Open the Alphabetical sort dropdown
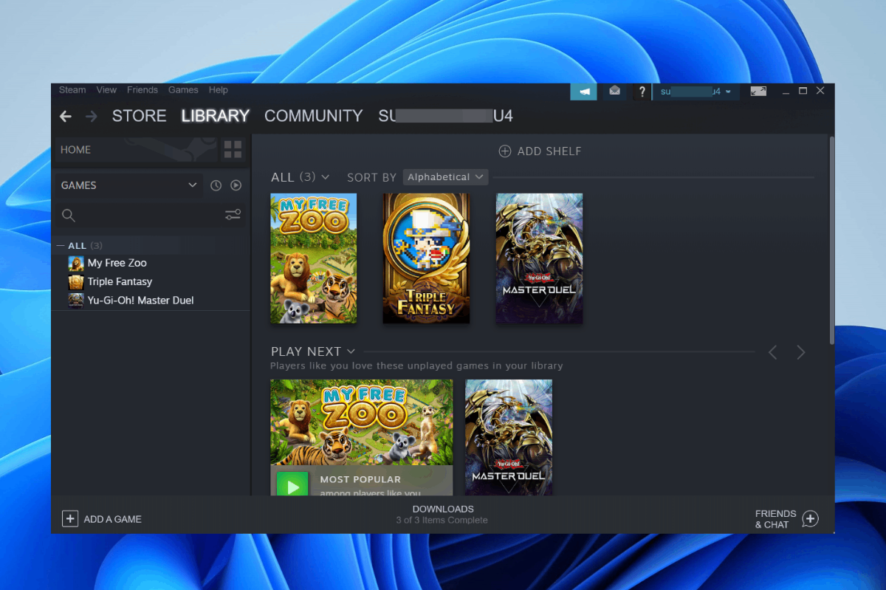The image size is (886, 590). pyautogui.click(x=444, y=177)
